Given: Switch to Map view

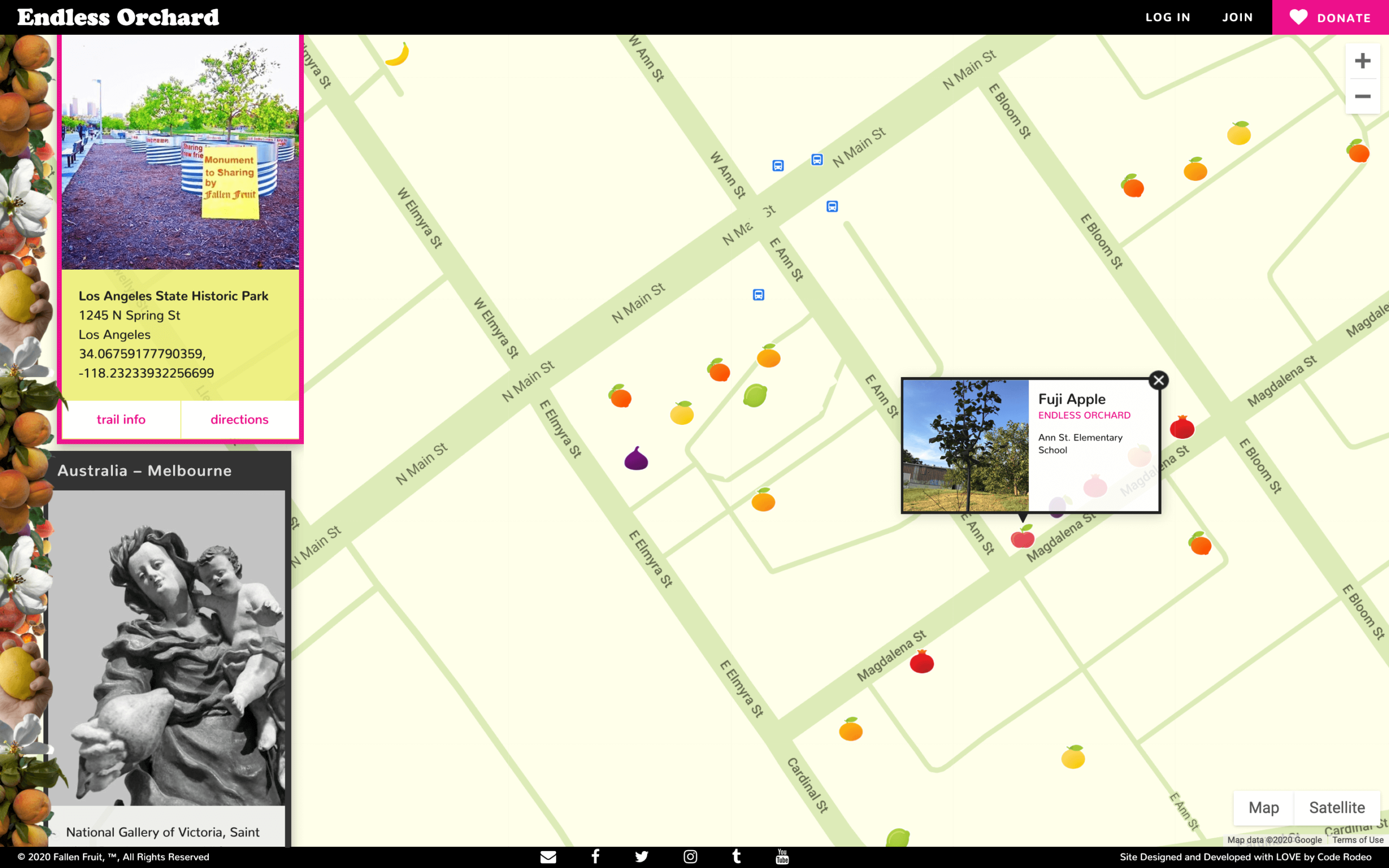Looking at the screenshot, I should [1263, 807].
